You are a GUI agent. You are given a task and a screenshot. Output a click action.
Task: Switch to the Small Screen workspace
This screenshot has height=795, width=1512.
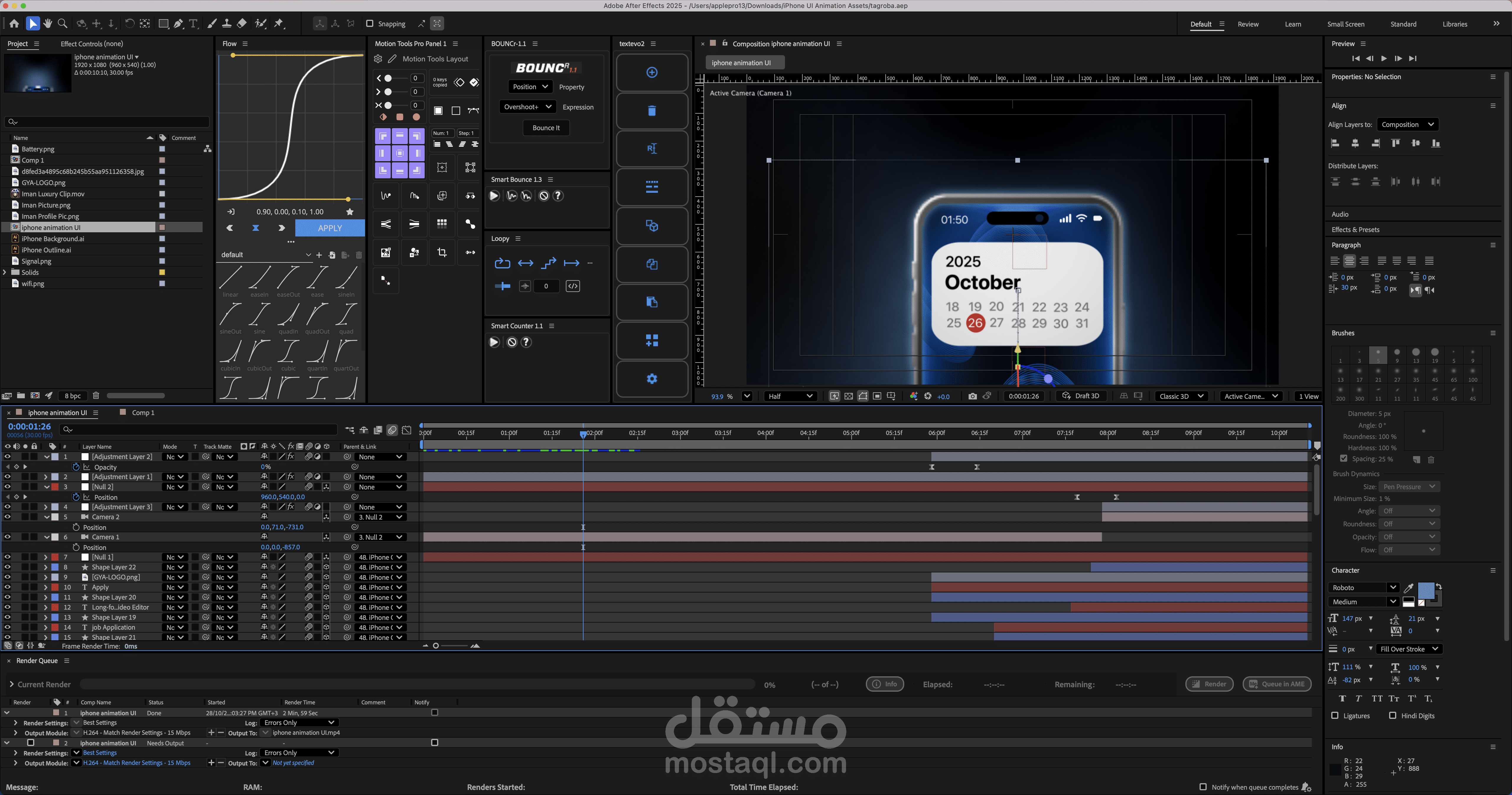[1346, 24]
